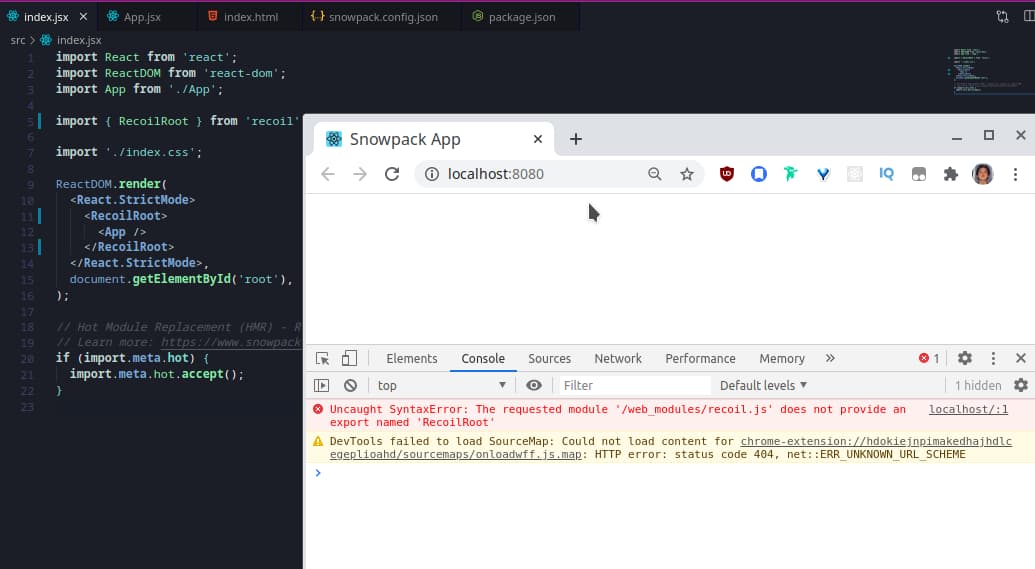
Task: Toggle the live expression eye icon
Action: click(534, 385)
